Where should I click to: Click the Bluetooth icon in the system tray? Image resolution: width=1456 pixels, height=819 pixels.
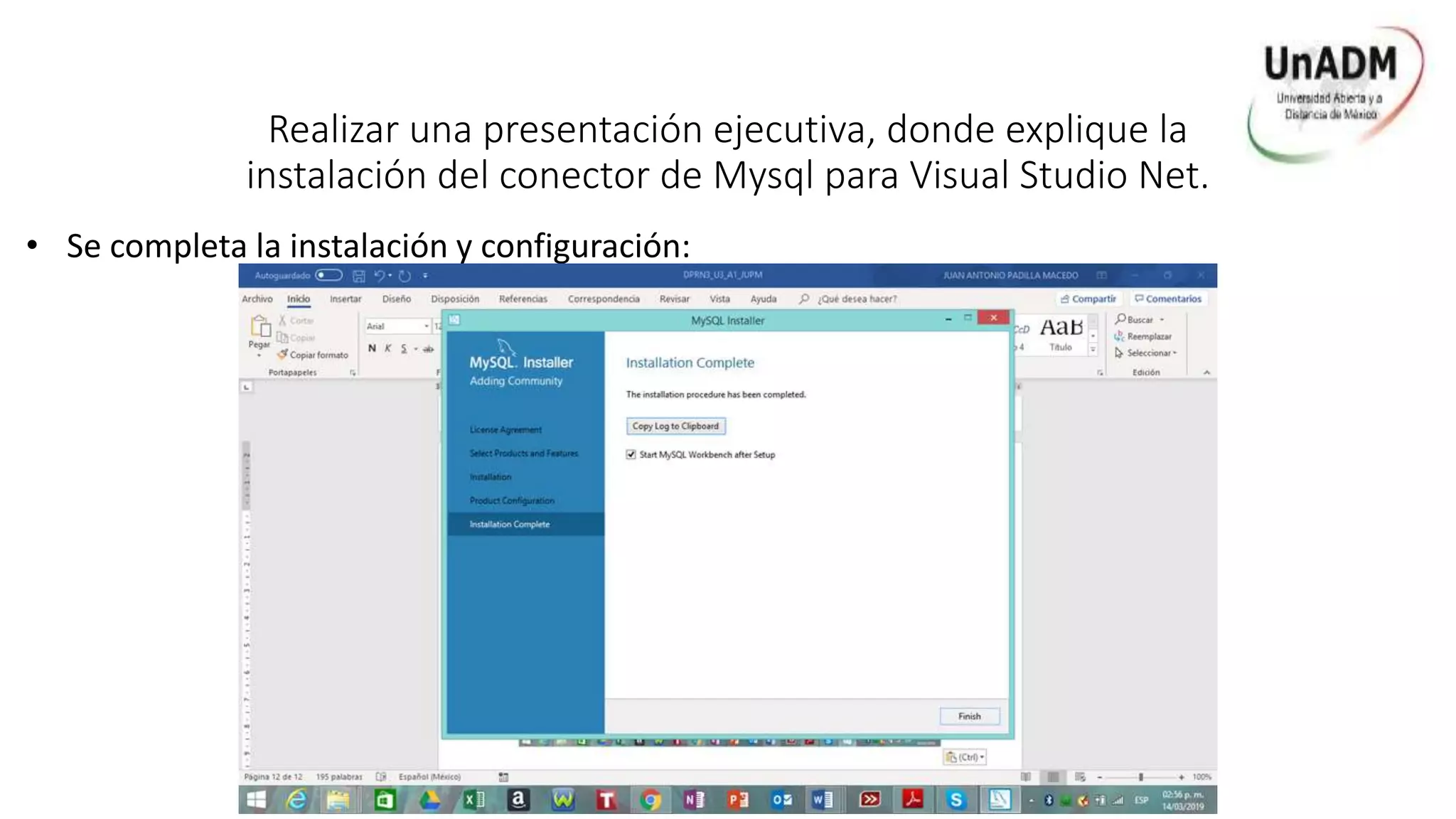tap(1048, 801)
